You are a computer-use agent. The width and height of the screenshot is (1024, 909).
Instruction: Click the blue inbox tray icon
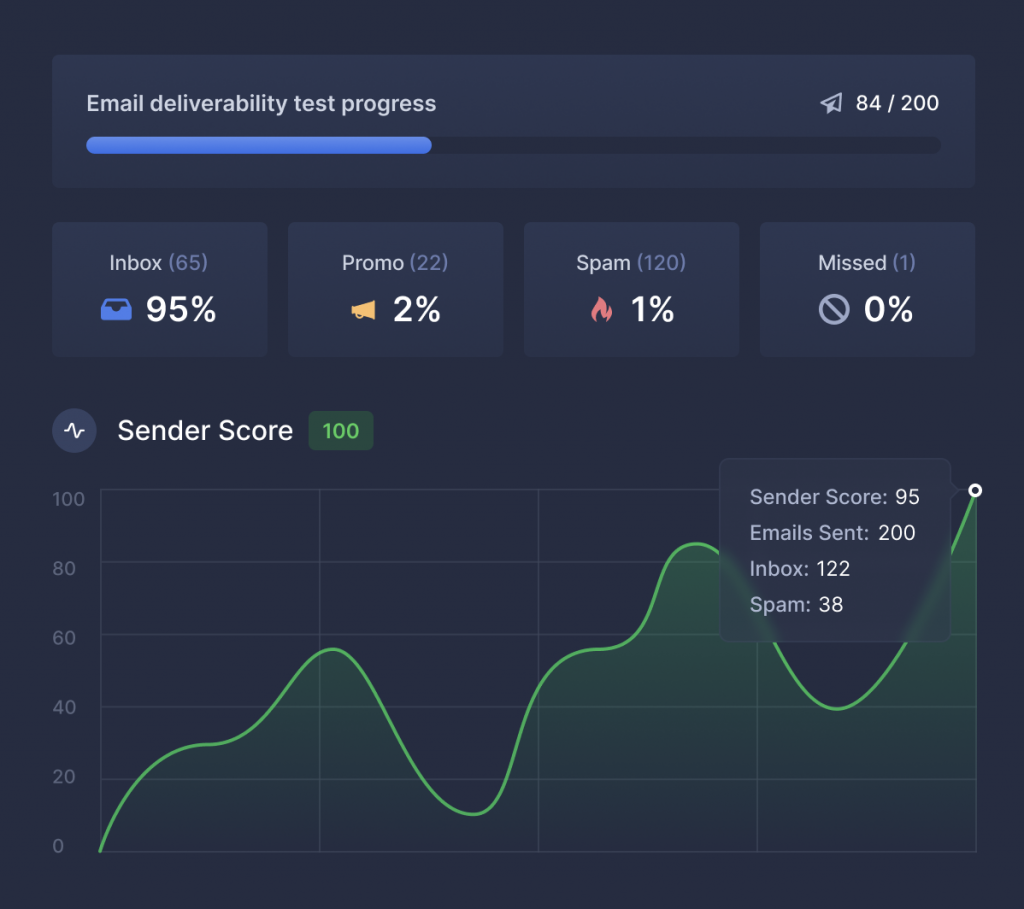coord(116,310)
